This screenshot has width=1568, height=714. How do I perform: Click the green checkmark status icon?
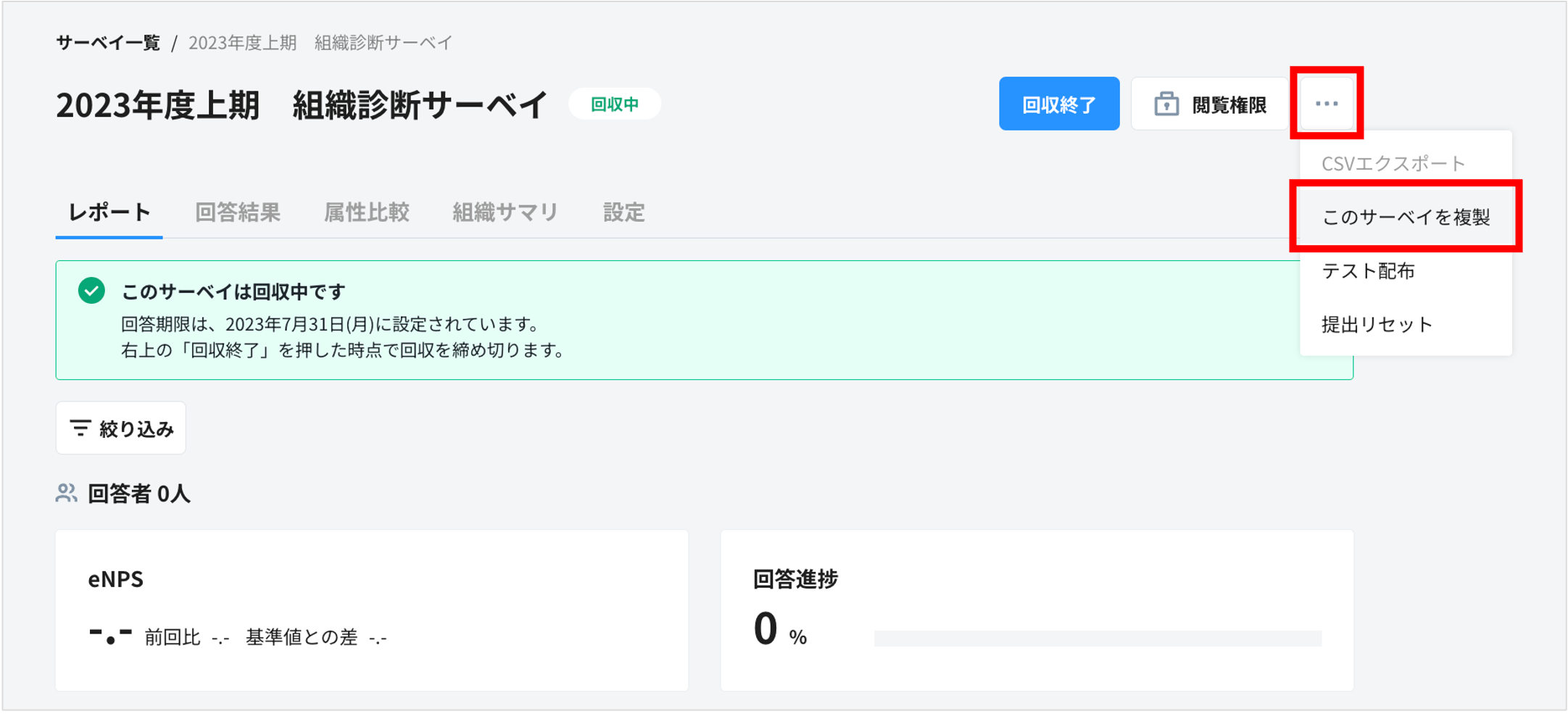coord(90,291)
